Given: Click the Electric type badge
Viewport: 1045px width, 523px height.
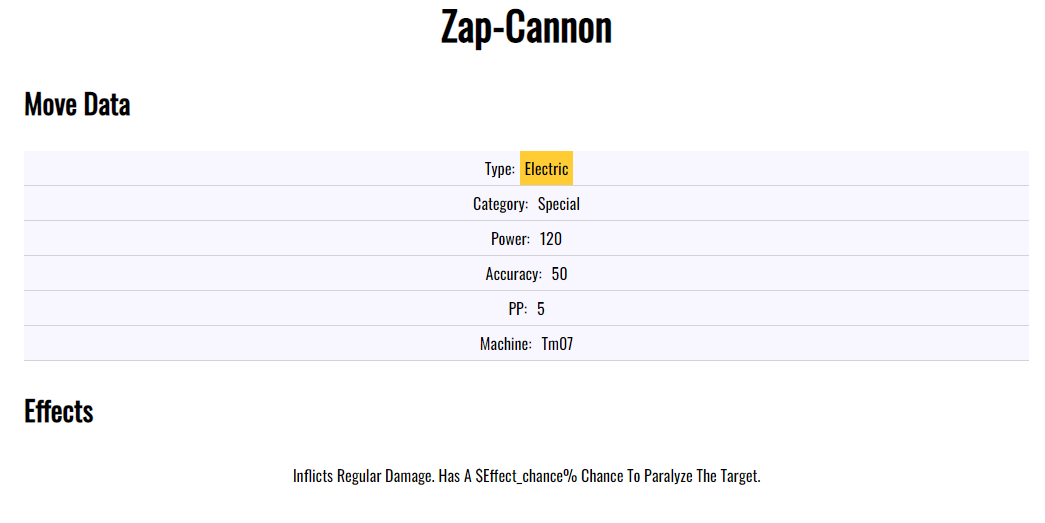Looking at the screenshot, I should pos(546,169).
